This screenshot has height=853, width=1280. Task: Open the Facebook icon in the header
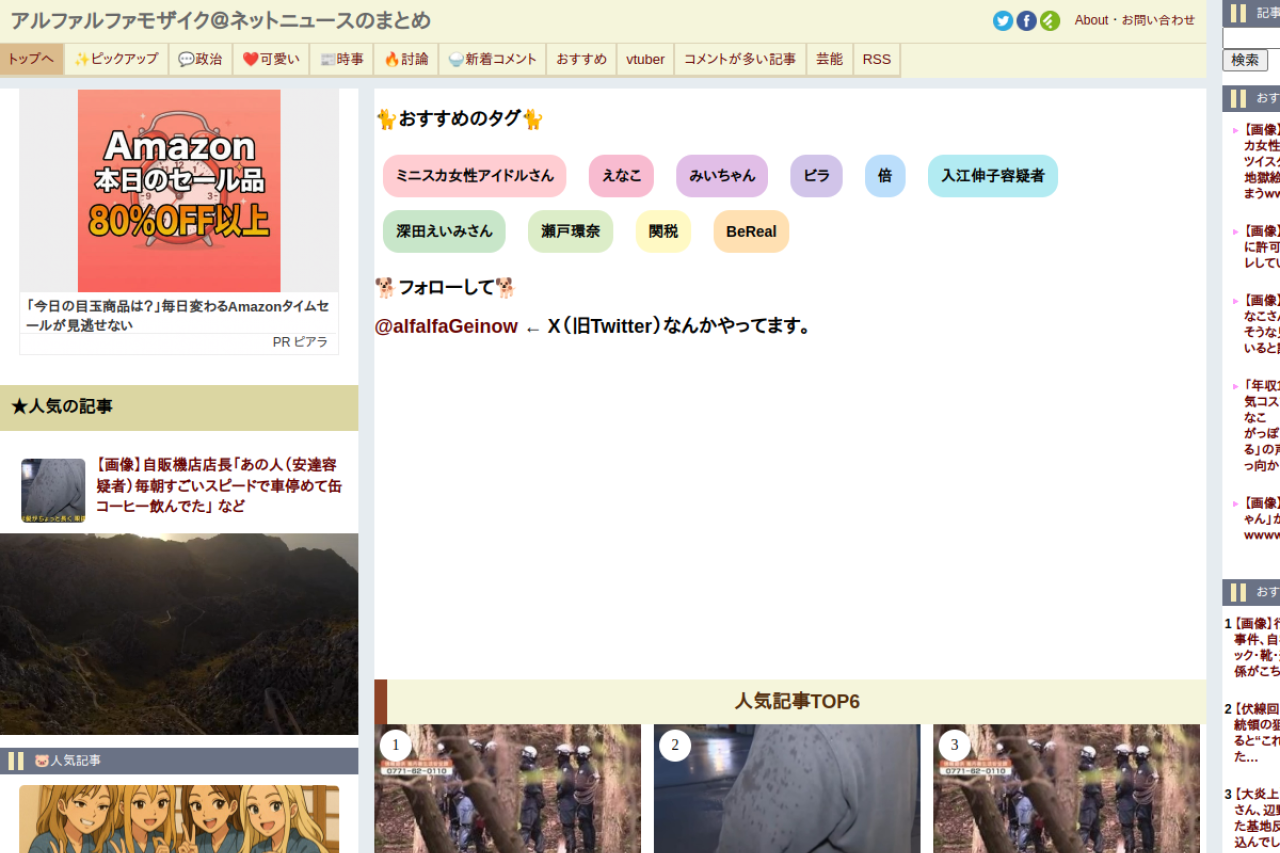pos(1026,21)
